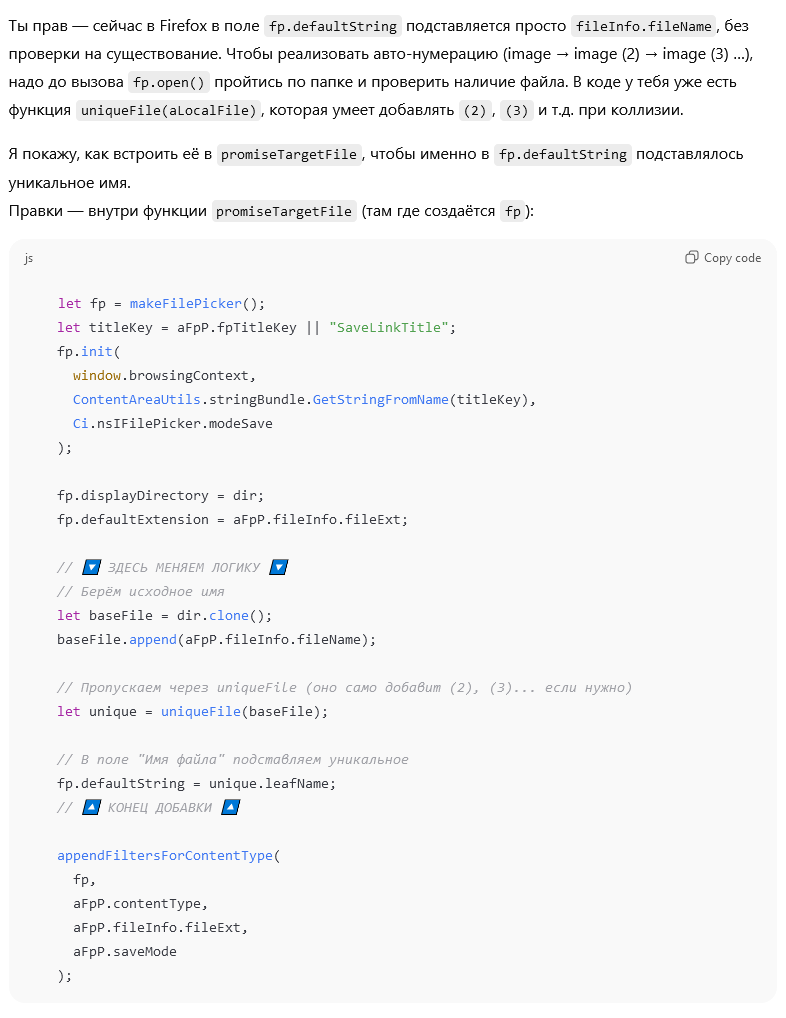Click up-arrow emoji after "КОНЕЦ ДОБАВКИ"

click(x=231, y=808)
